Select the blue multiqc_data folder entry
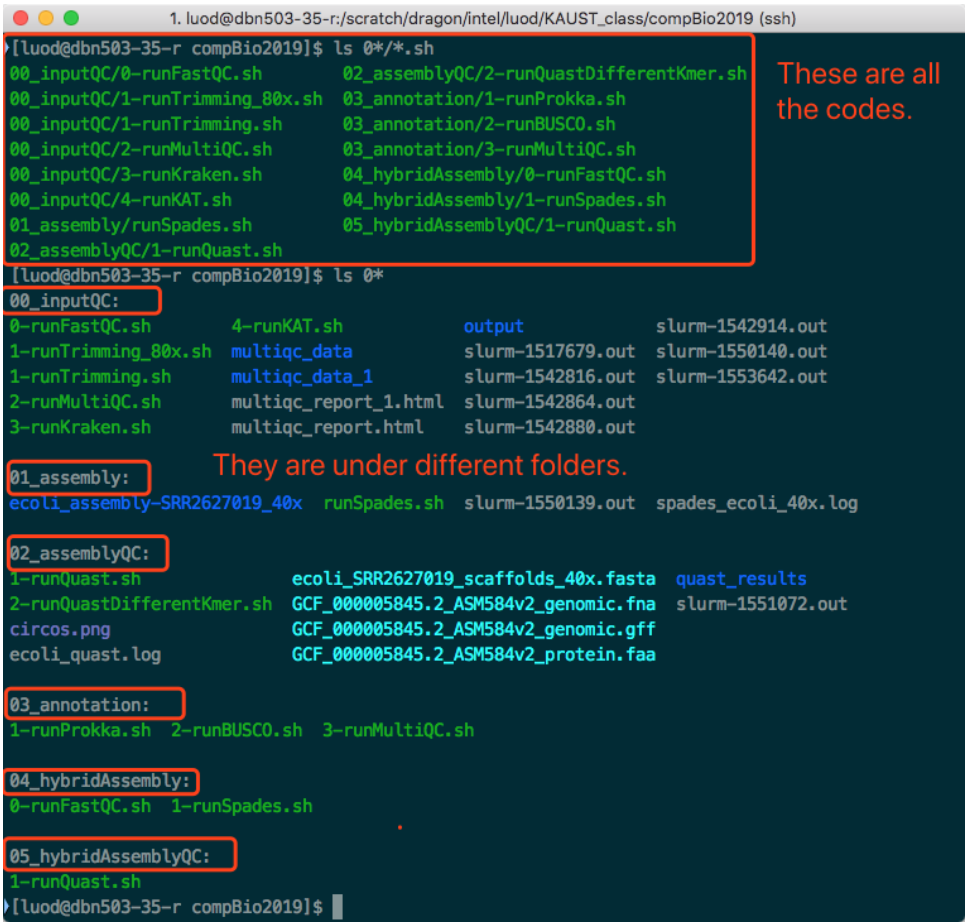This screenshot has width=968, height=922. [x=291, y=351]
